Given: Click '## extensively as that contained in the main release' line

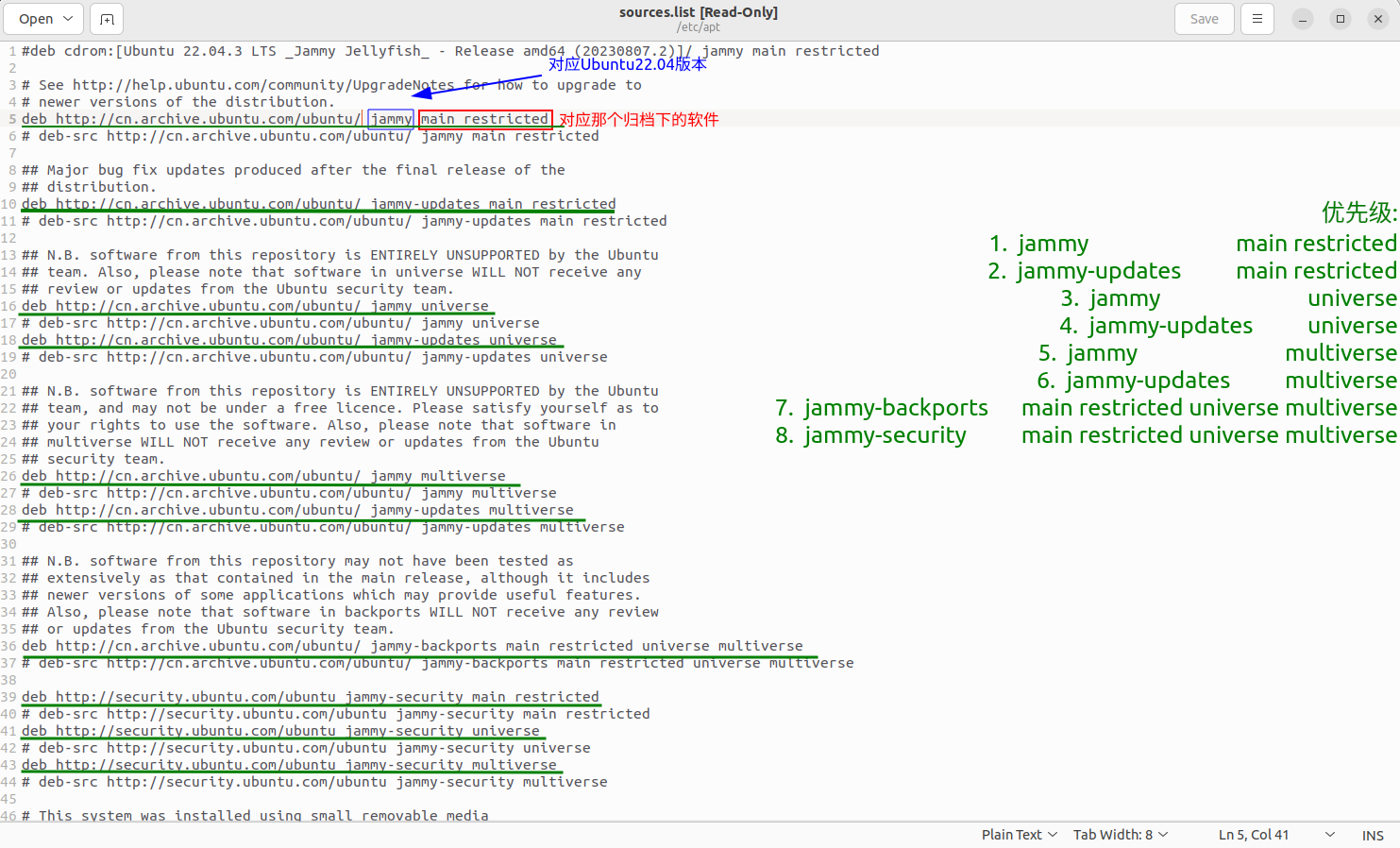Looking at the screenshot, I should (x=336, y=578).
